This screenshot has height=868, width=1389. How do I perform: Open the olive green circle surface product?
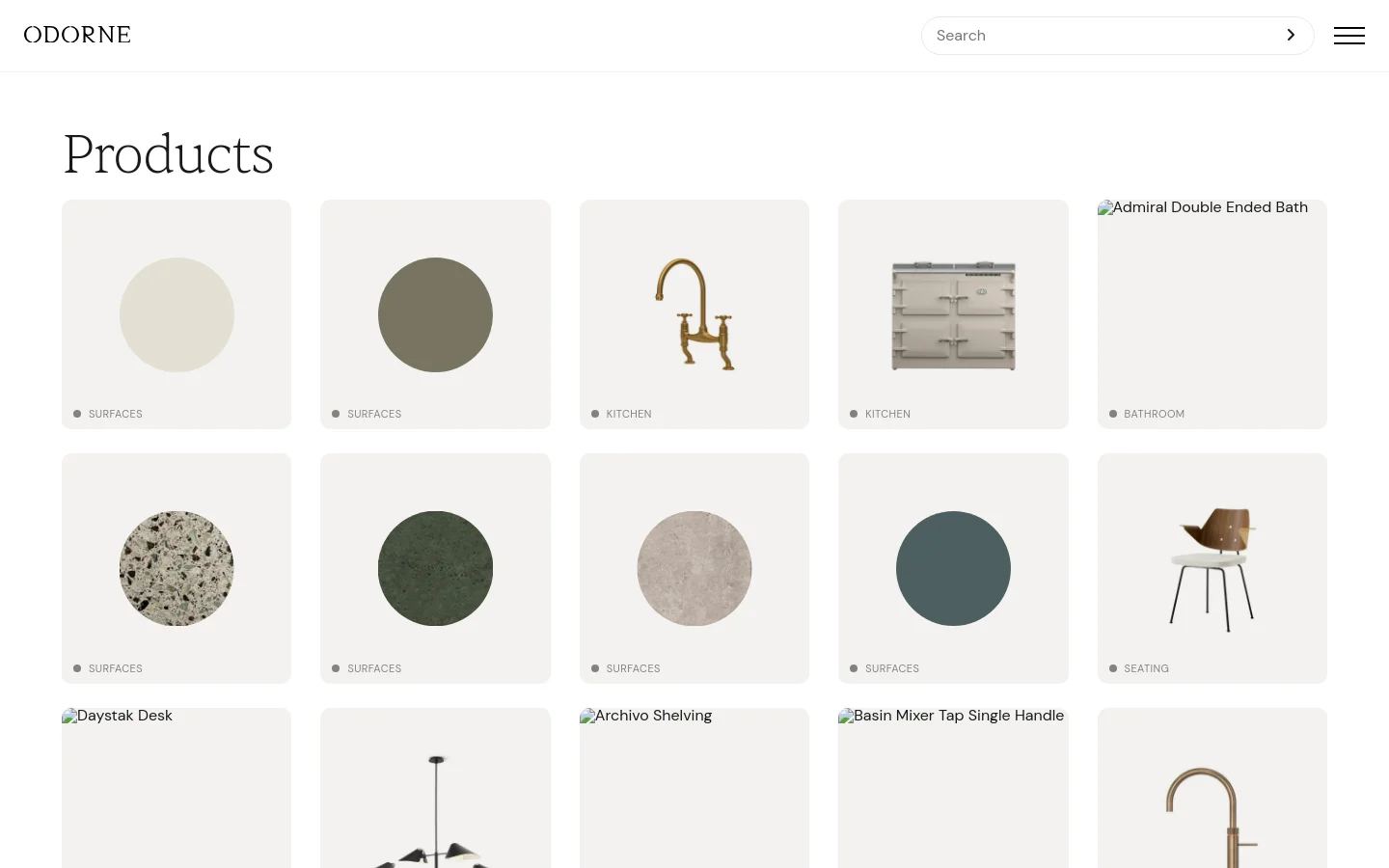click(435, 314)
